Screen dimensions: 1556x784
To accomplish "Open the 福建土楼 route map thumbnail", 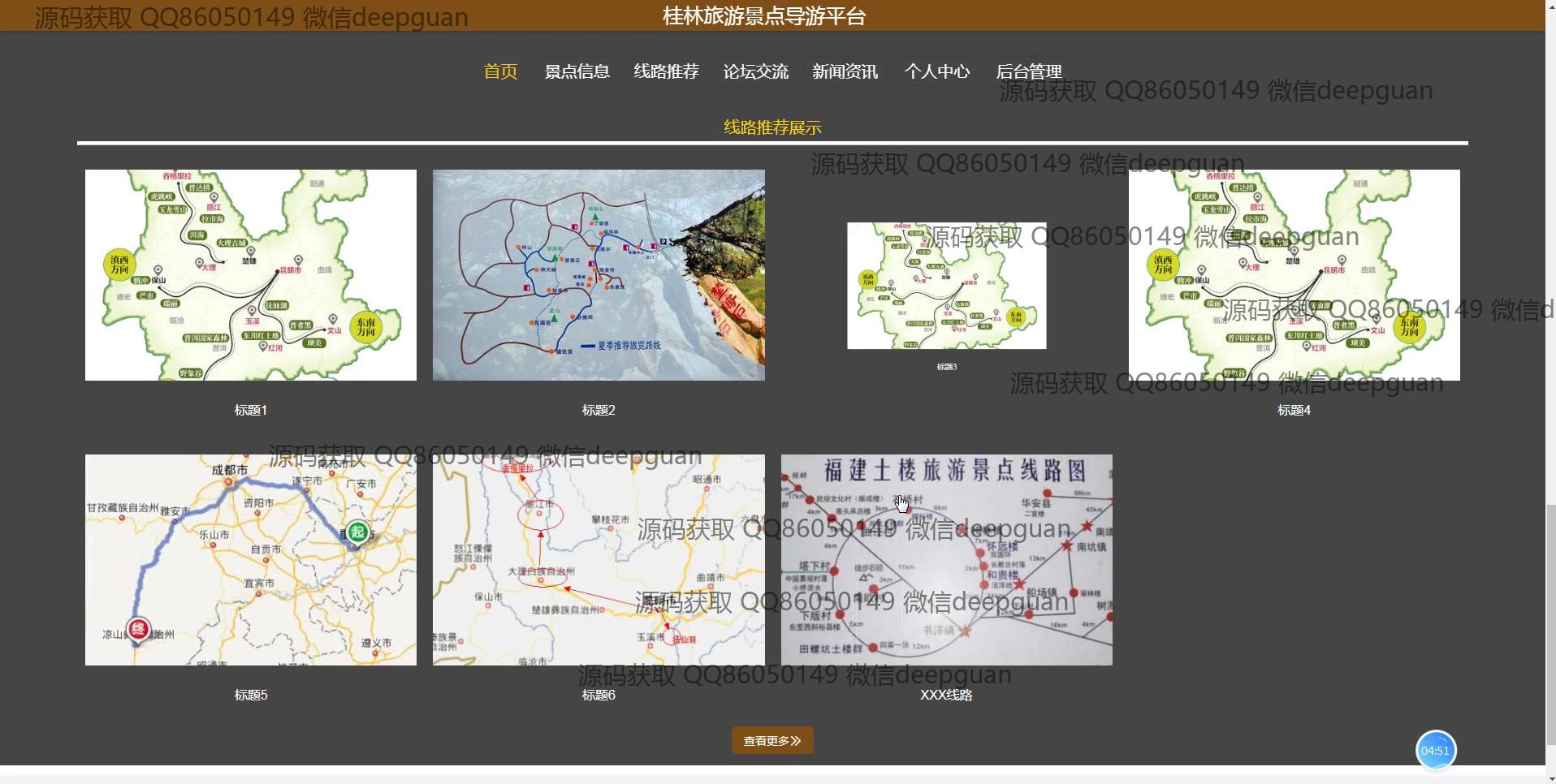I will (x=946, y=559).
